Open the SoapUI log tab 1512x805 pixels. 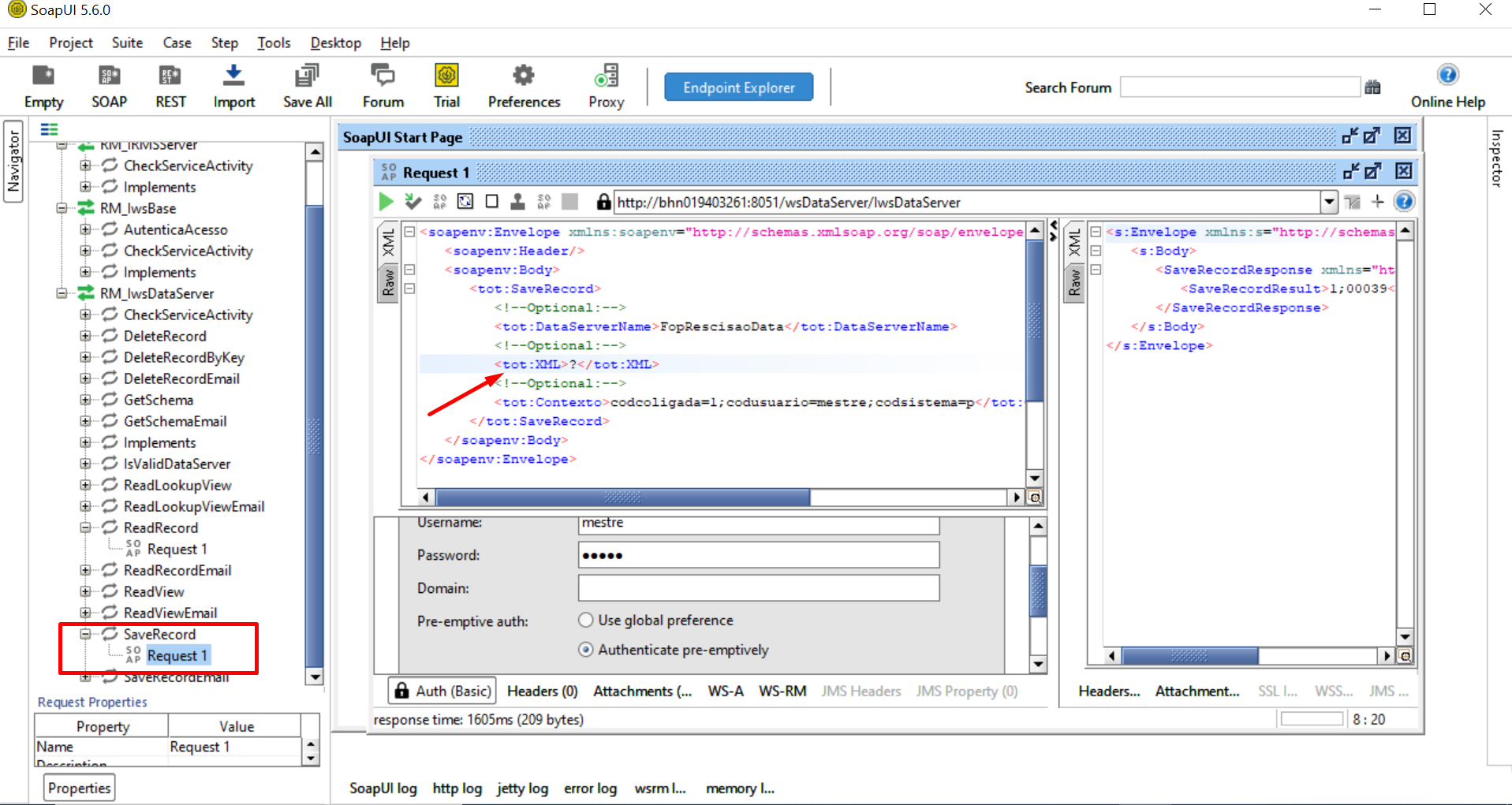(383, 788)
